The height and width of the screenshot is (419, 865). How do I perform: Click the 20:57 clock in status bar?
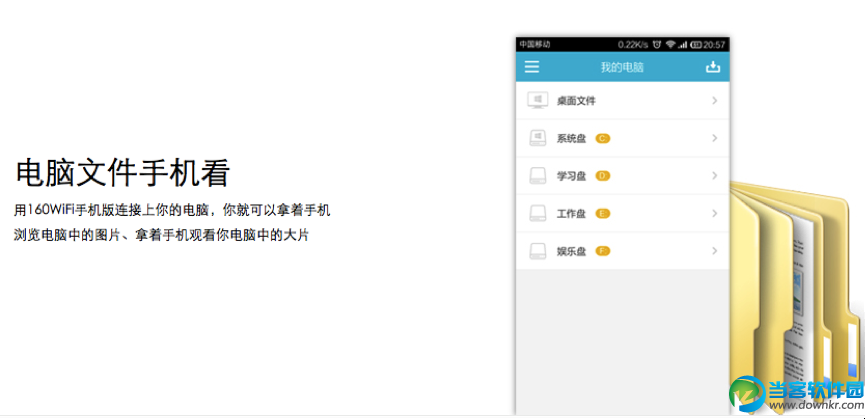[x=714, y=45]
